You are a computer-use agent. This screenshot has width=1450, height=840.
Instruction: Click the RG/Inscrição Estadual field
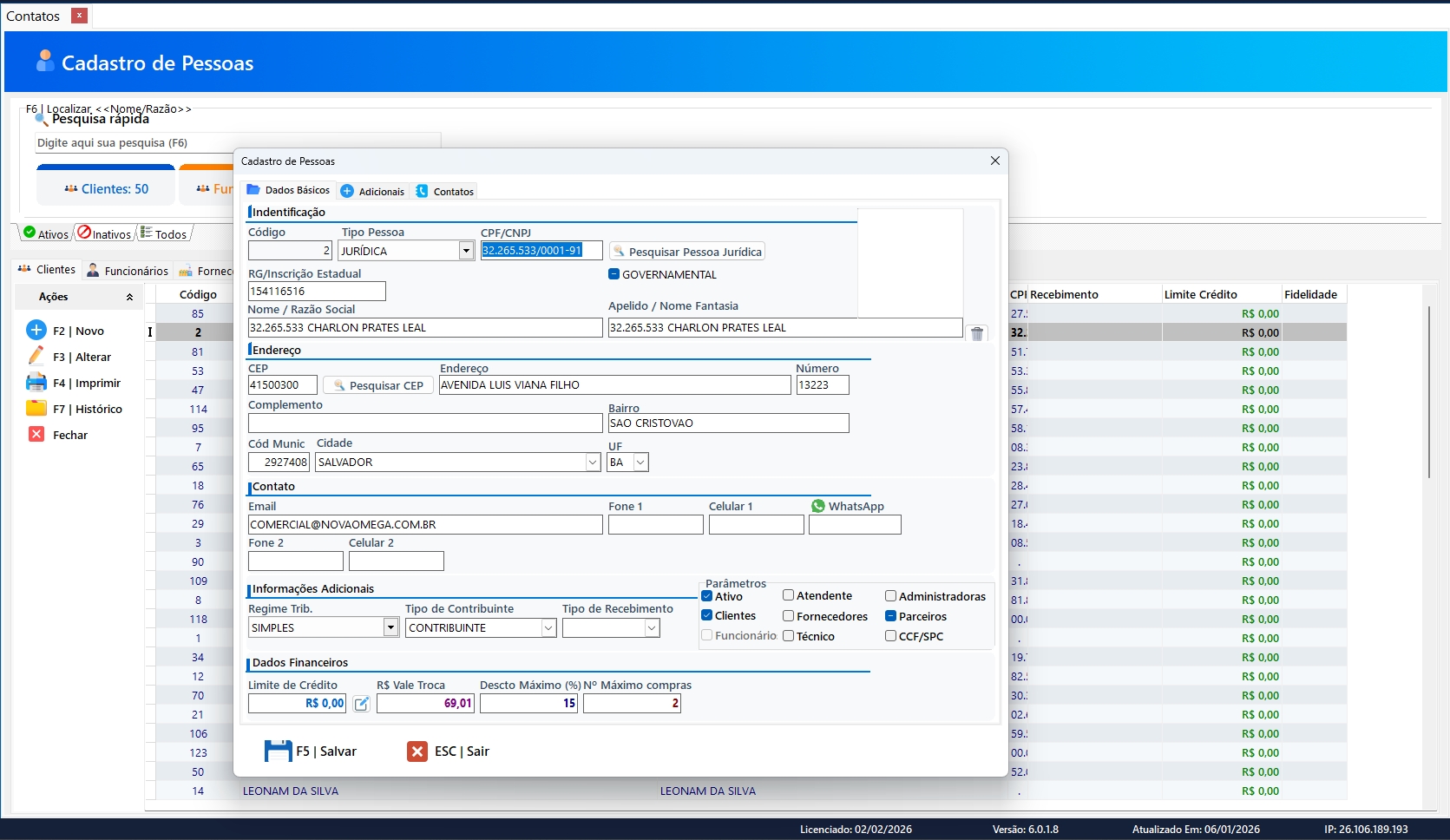[317, 292]
